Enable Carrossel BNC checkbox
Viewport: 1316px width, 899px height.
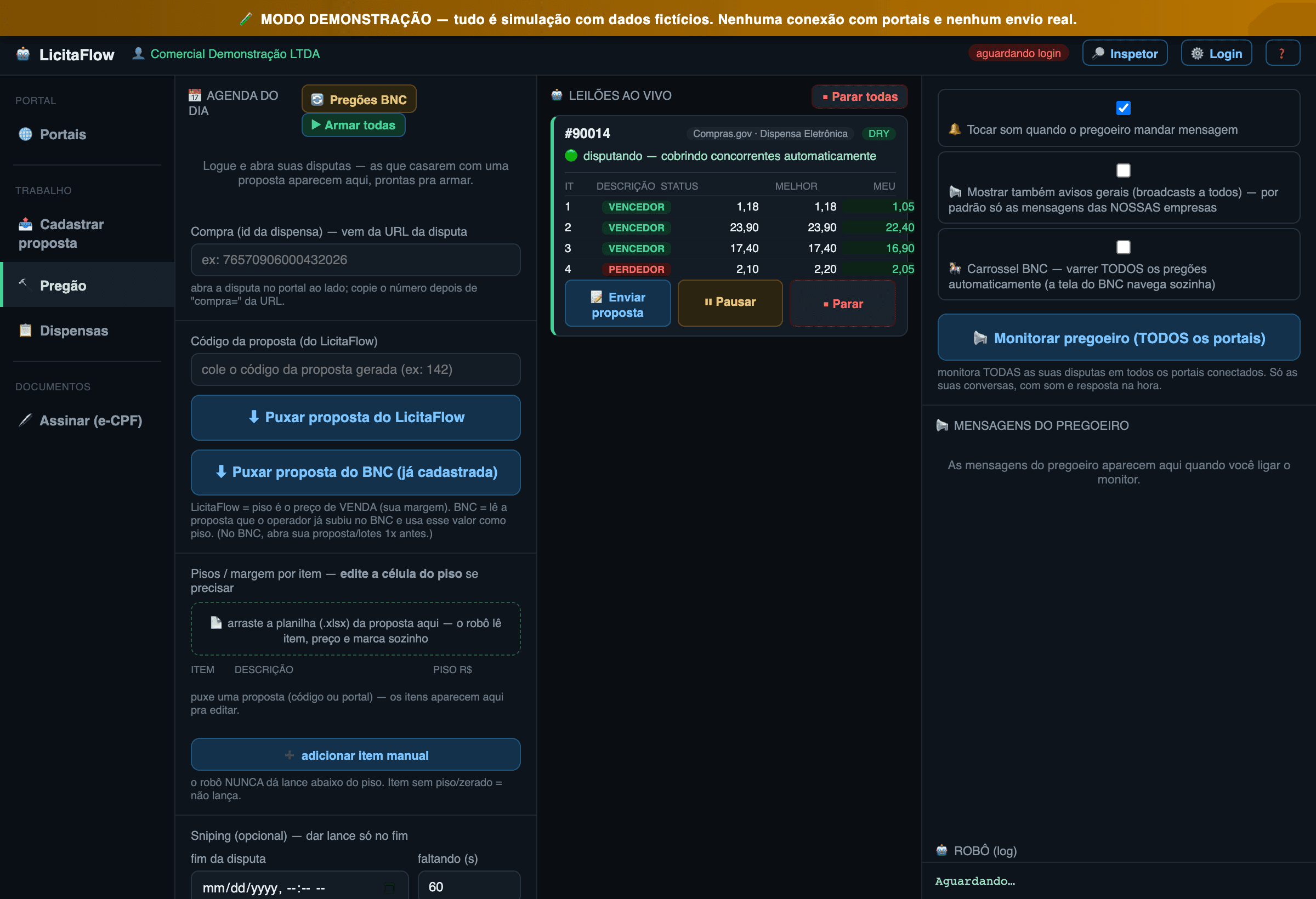(x=1123, y=247)
